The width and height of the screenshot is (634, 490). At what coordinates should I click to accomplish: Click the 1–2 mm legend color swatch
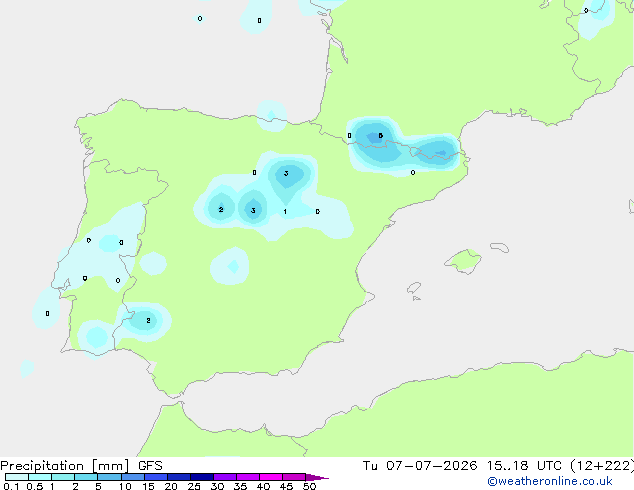coord(63,477)
